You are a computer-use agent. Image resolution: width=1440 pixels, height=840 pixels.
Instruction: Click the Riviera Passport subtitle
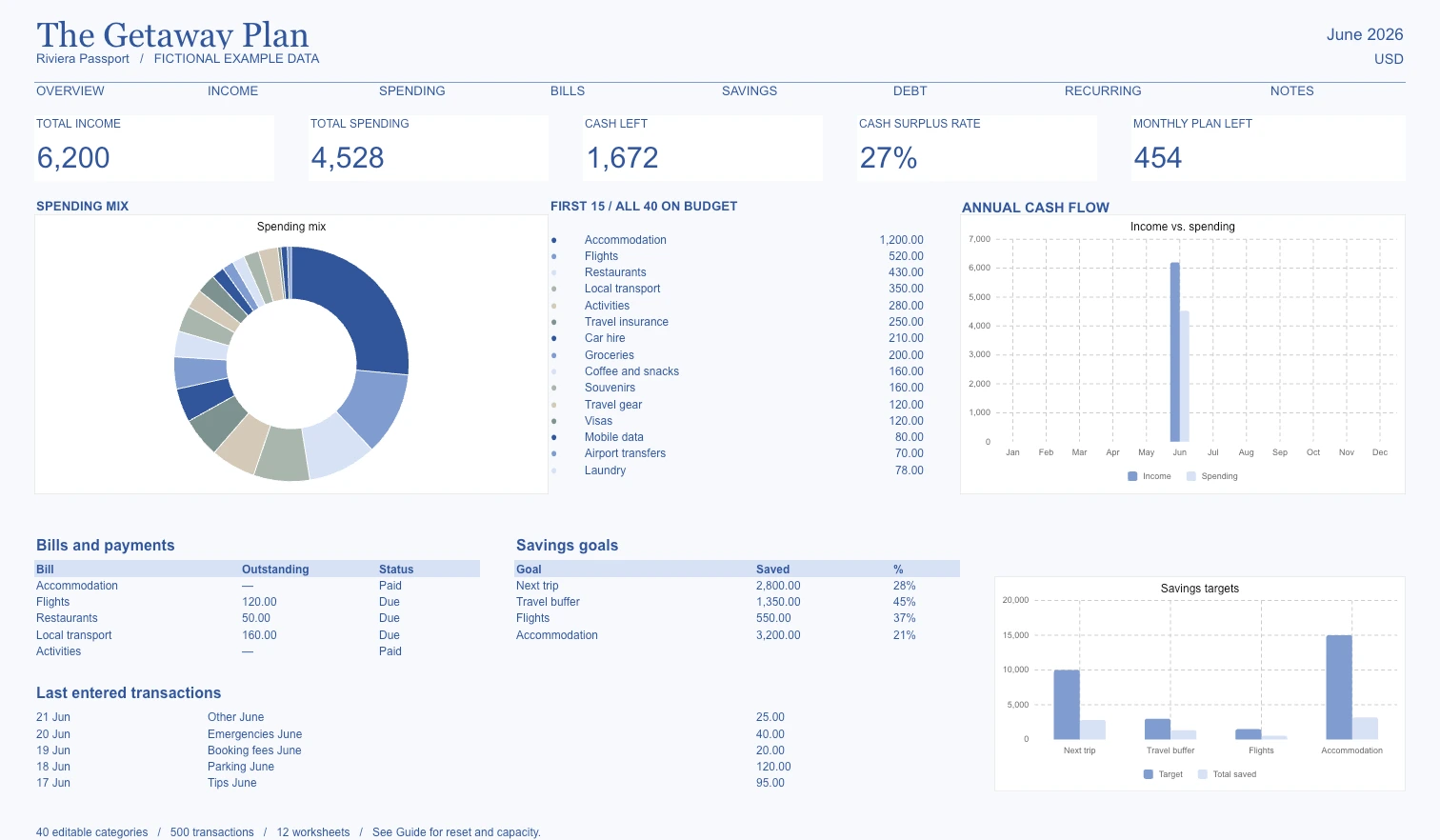83,59
